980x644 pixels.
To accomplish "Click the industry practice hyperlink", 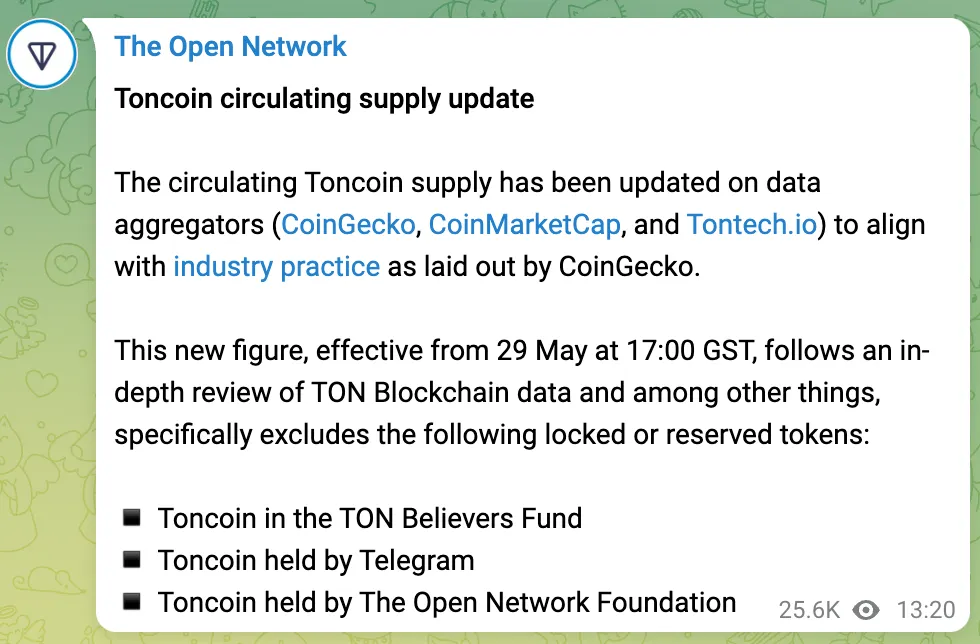I will (x=276, y=266).
